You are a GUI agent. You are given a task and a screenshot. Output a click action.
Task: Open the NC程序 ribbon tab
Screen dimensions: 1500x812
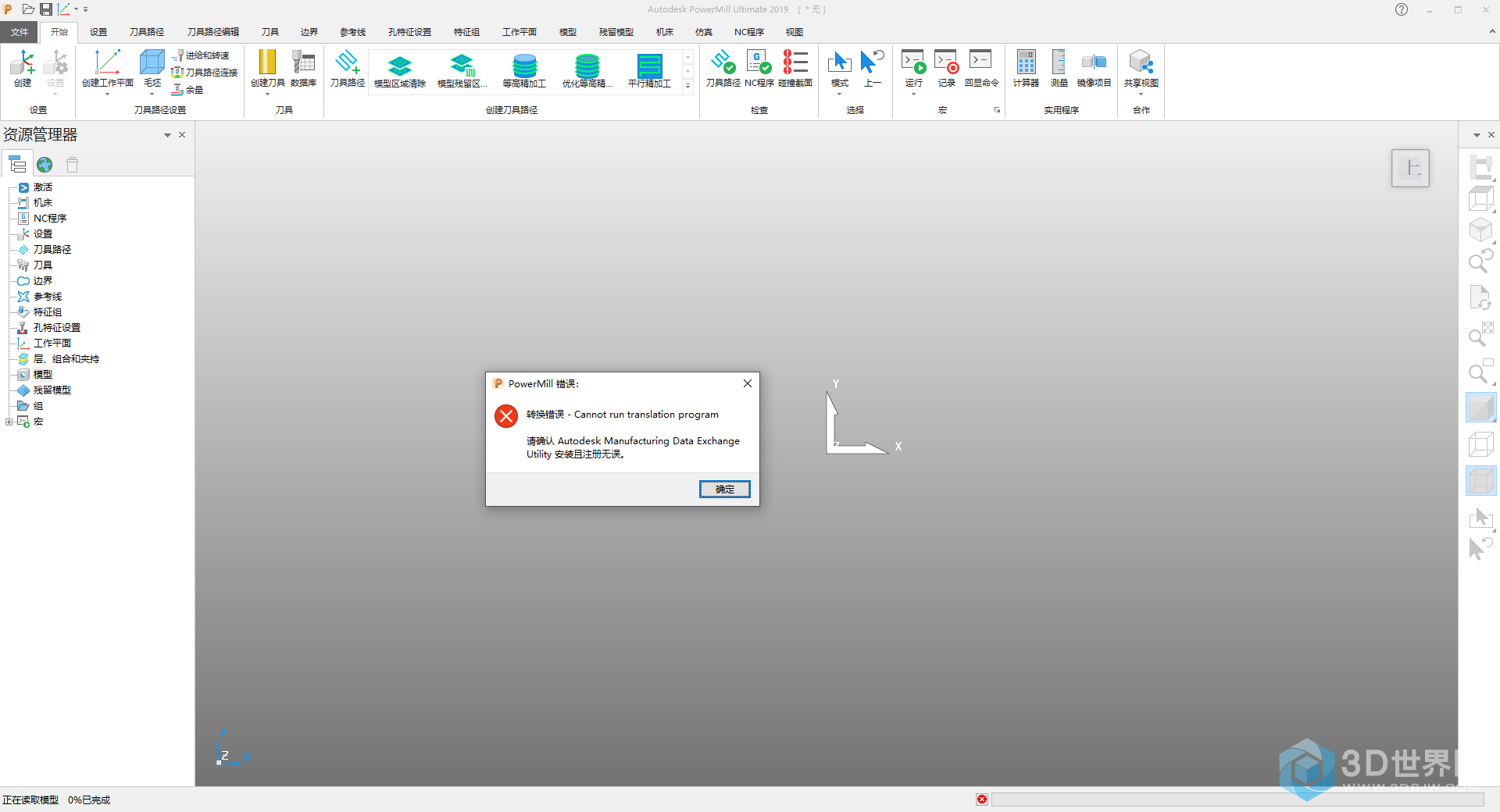click(x=749, y=32)
